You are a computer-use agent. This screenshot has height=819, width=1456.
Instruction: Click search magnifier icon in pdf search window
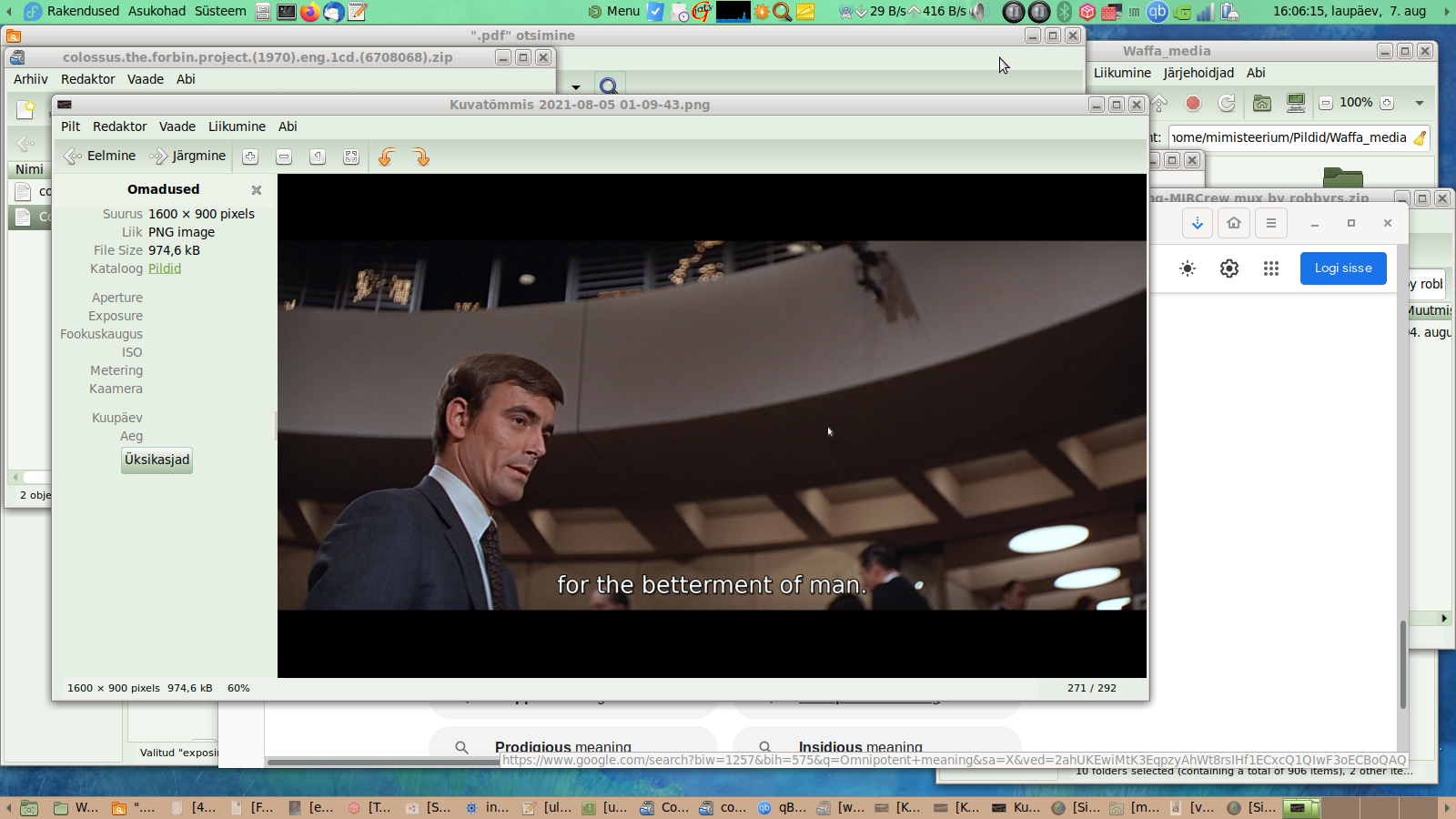click(x=609, y=86)
